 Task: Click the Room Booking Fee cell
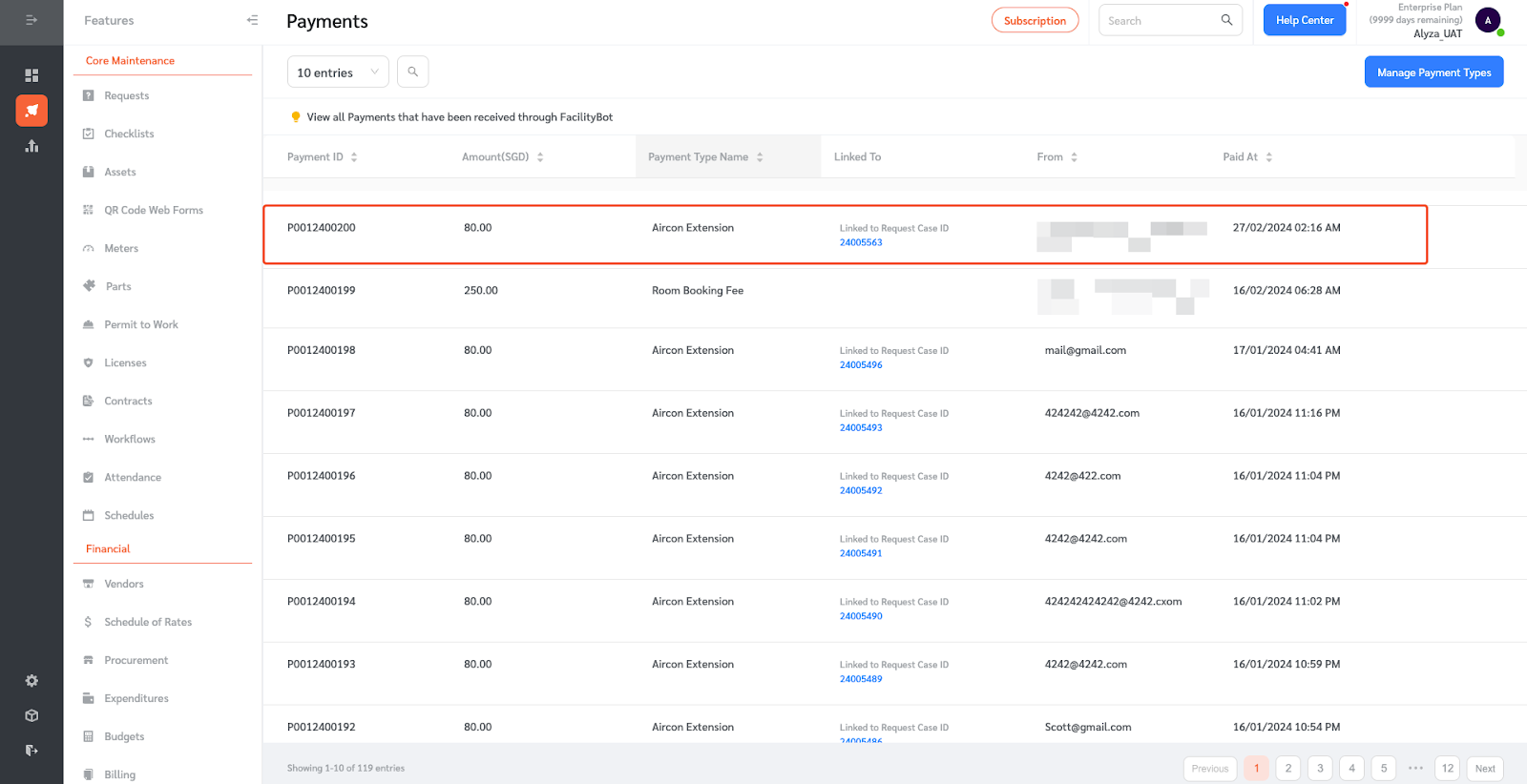click(698, 290)
